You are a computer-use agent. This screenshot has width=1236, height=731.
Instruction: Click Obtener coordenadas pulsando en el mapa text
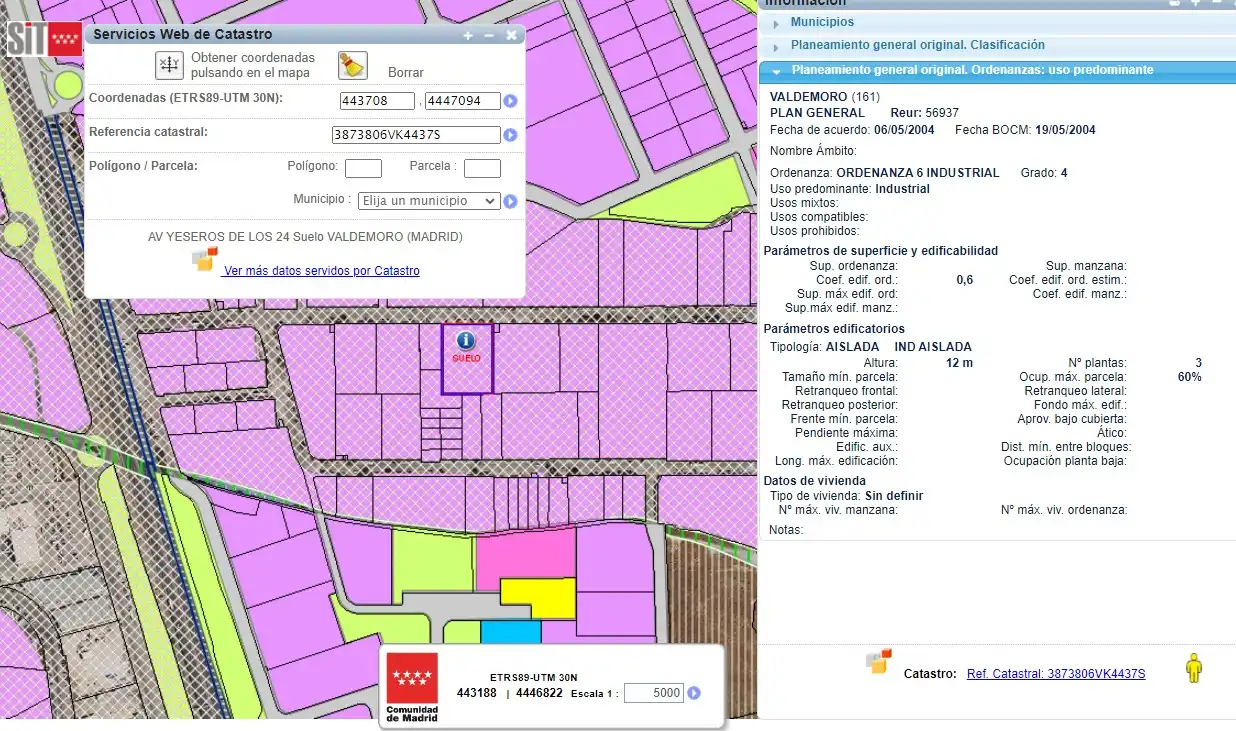pyautogui.click(x=252, y=65)
